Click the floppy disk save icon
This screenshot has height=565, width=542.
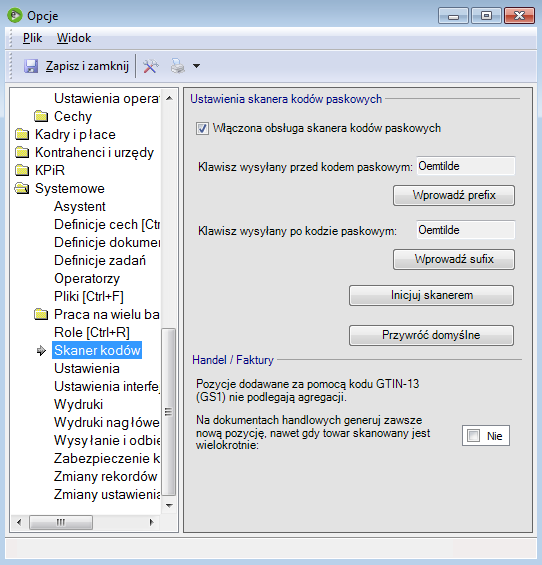pos(31,66)
